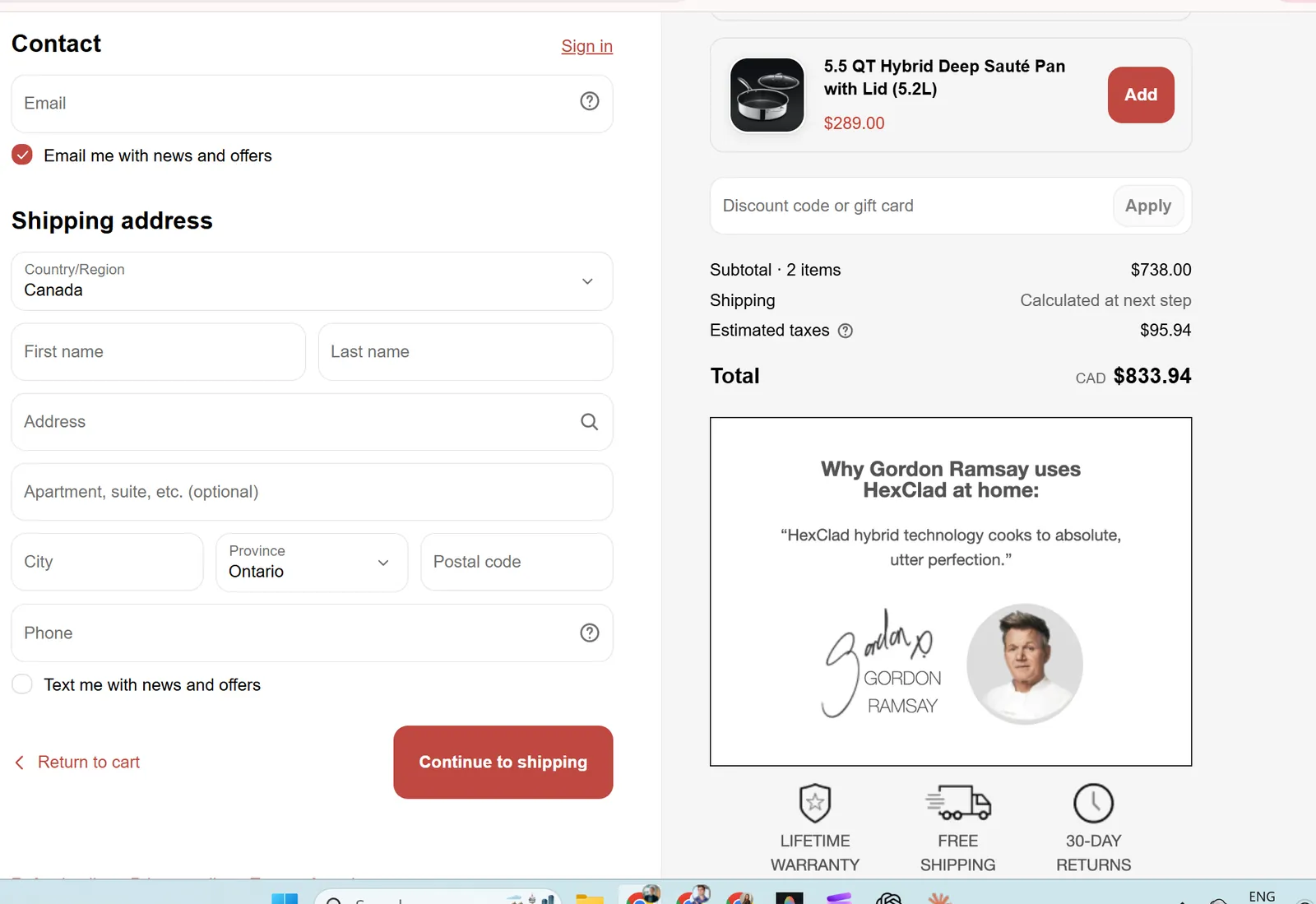Click the Shipping address heading

tap(112, 220)
